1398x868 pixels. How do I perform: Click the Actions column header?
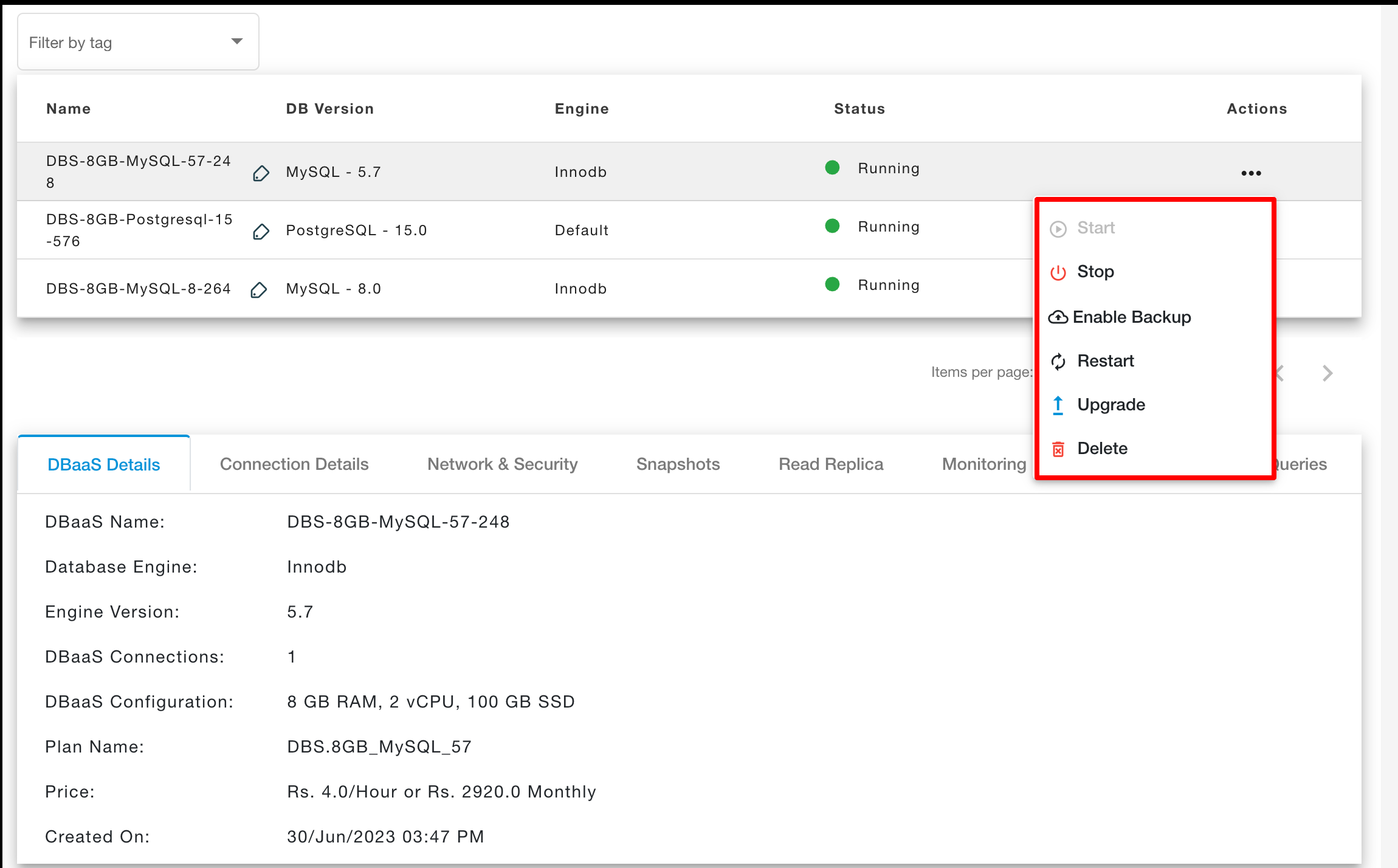(1257, 109)
